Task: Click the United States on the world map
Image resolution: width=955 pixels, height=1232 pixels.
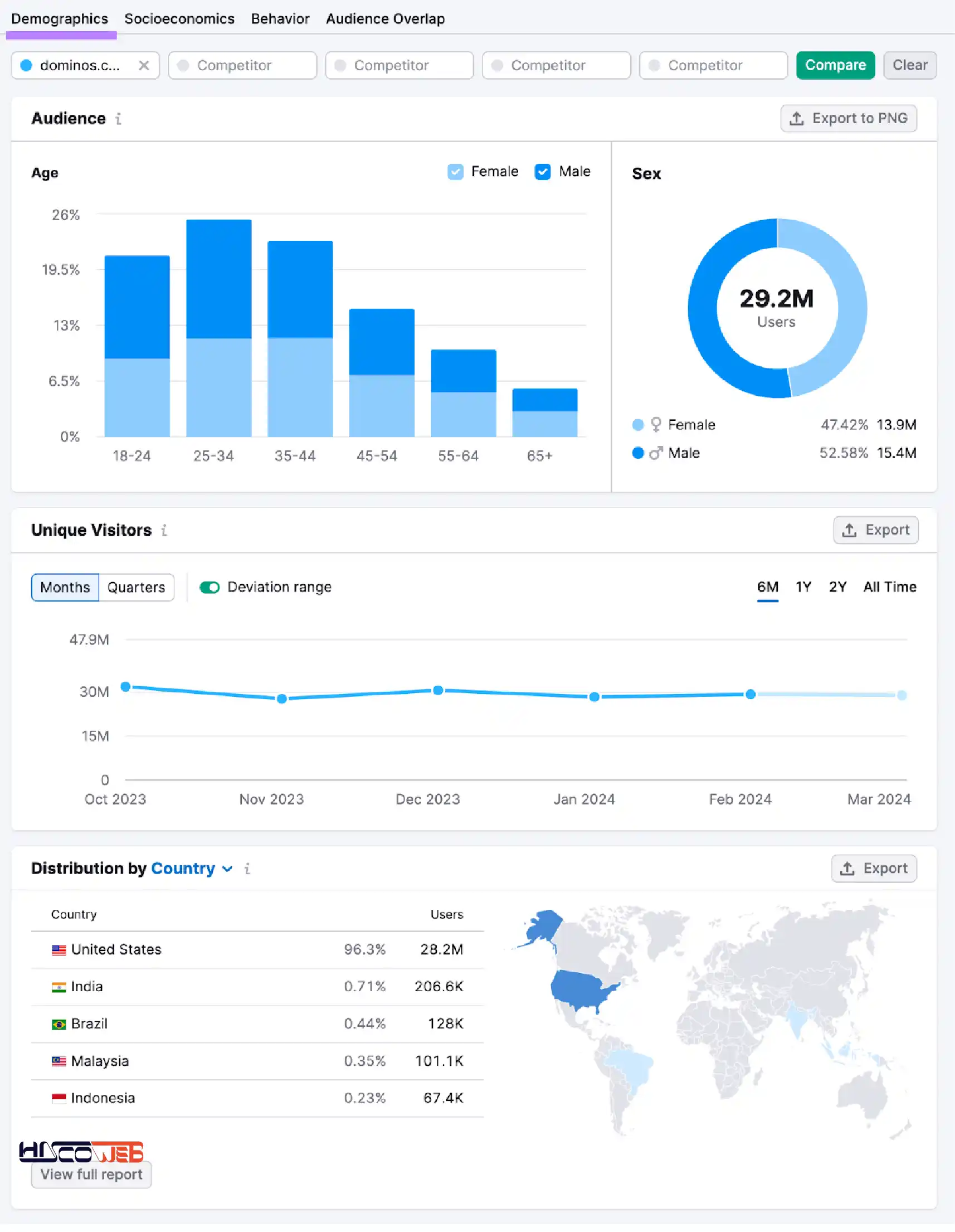Action: coord(581,992)
